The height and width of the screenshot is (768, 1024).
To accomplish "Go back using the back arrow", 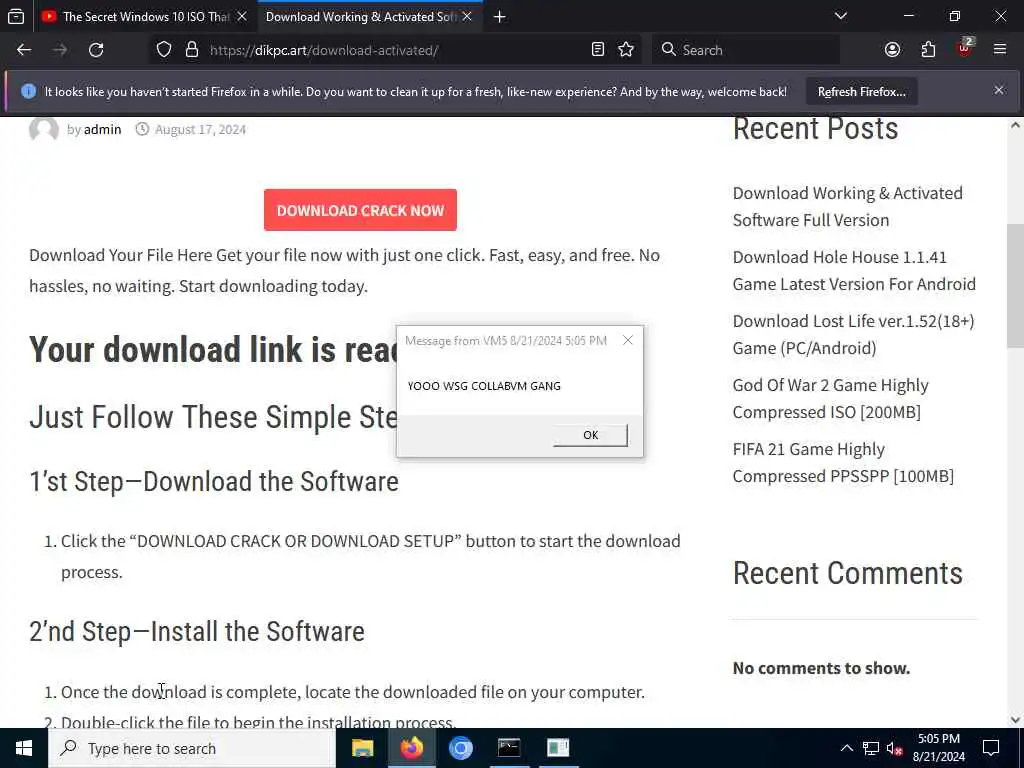I will pyautogui.click(x=24, y=50).
